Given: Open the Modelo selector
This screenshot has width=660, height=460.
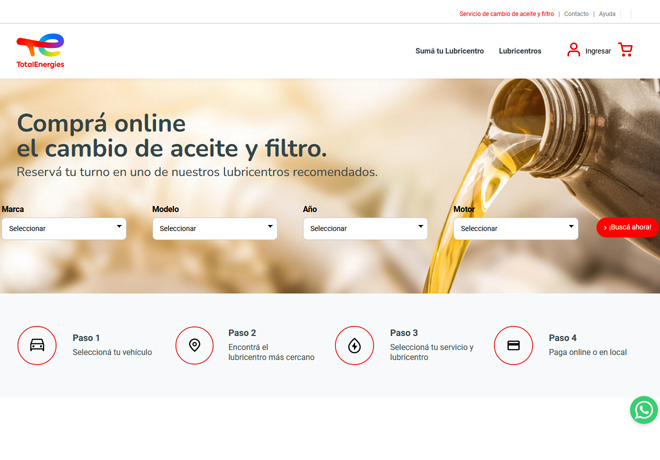Looking at the screenshot, I should [214, 229].
